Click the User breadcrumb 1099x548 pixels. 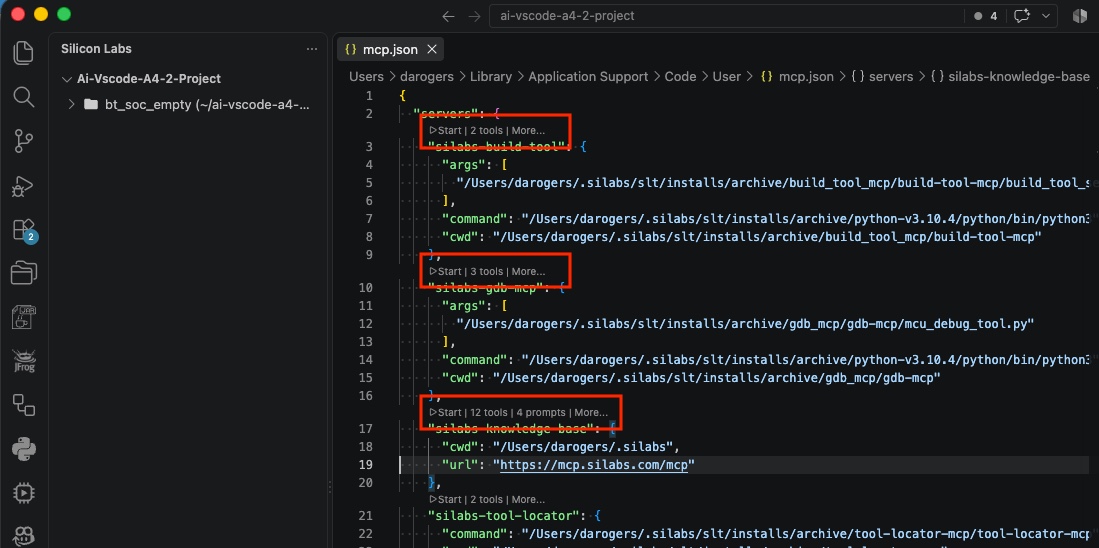(x=727, y=76)
